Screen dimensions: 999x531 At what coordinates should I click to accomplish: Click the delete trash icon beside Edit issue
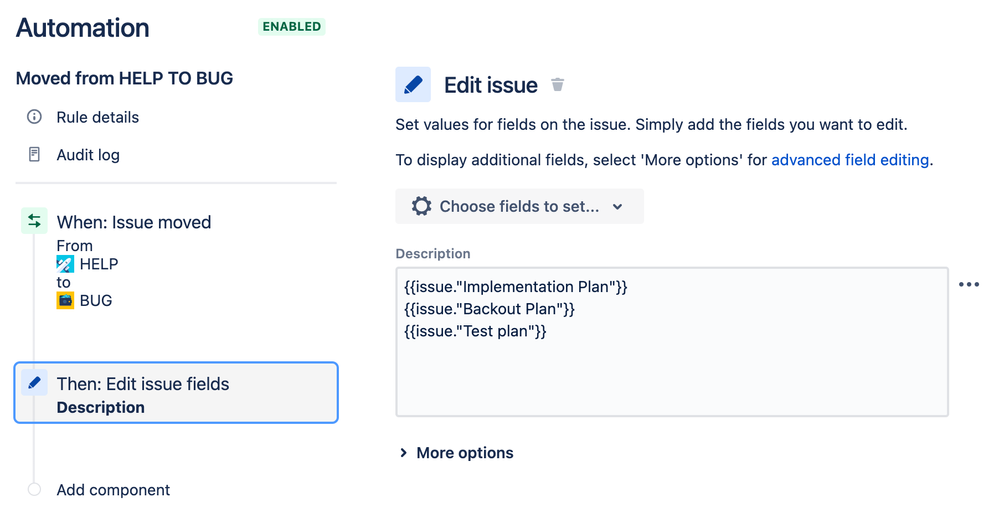[x=558, y=85]
